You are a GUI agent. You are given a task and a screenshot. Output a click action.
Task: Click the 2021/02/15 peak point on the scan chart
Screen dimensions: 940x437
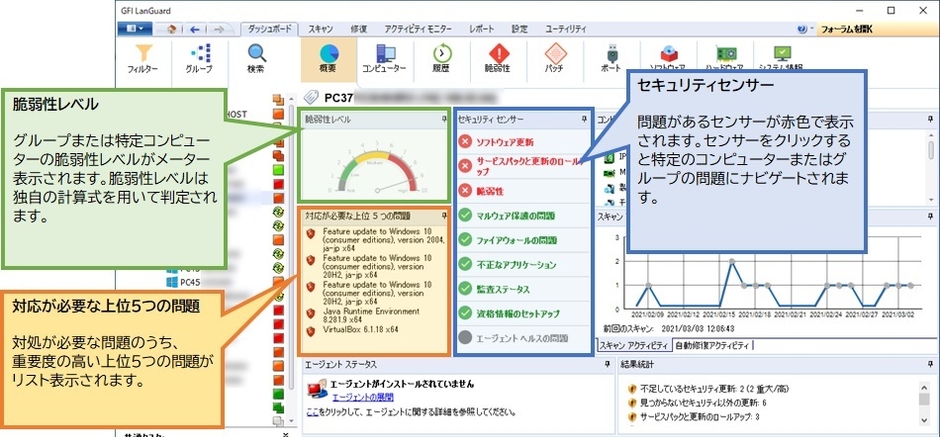731,261
